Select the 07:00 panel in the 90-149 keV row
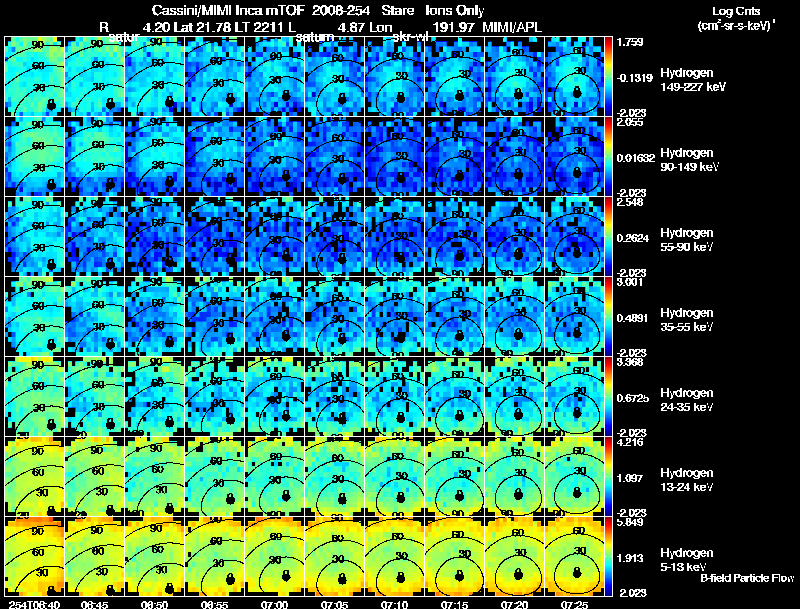This screenshot has height=609, width=800. (x=275, y=156)
